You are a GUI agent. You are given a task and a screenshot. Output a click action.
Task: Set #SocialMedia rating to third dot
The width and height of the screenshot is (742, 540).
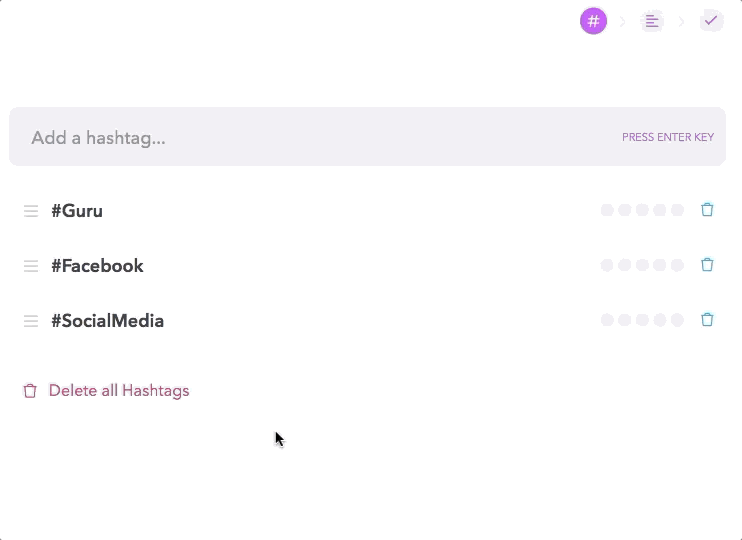(642, 320)
